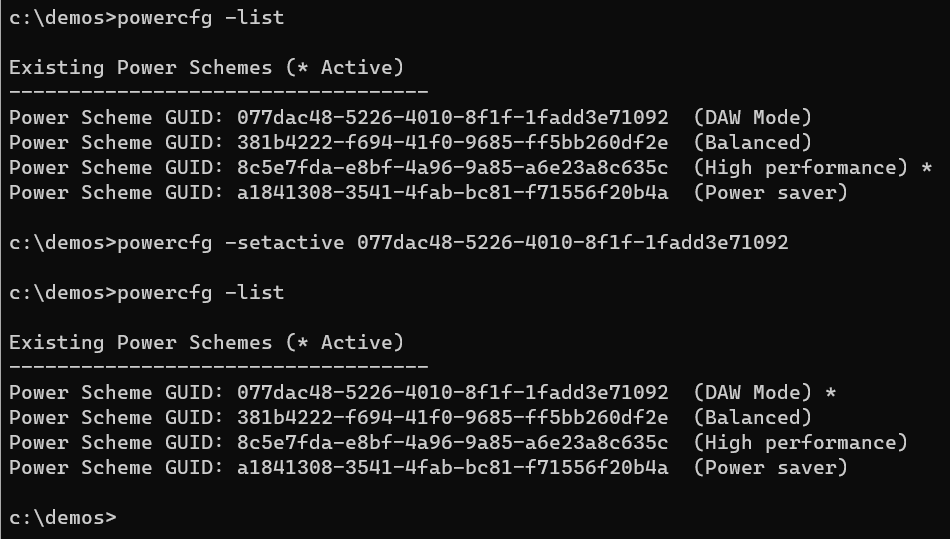Screen dimensions: 950x539
Task: Click the asterisk after High performance
Action: (x=927, y=167)
